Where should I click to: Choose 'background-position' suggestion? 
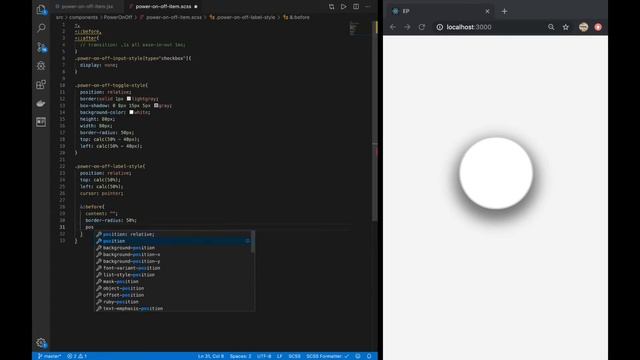click(x=173, y=248)
